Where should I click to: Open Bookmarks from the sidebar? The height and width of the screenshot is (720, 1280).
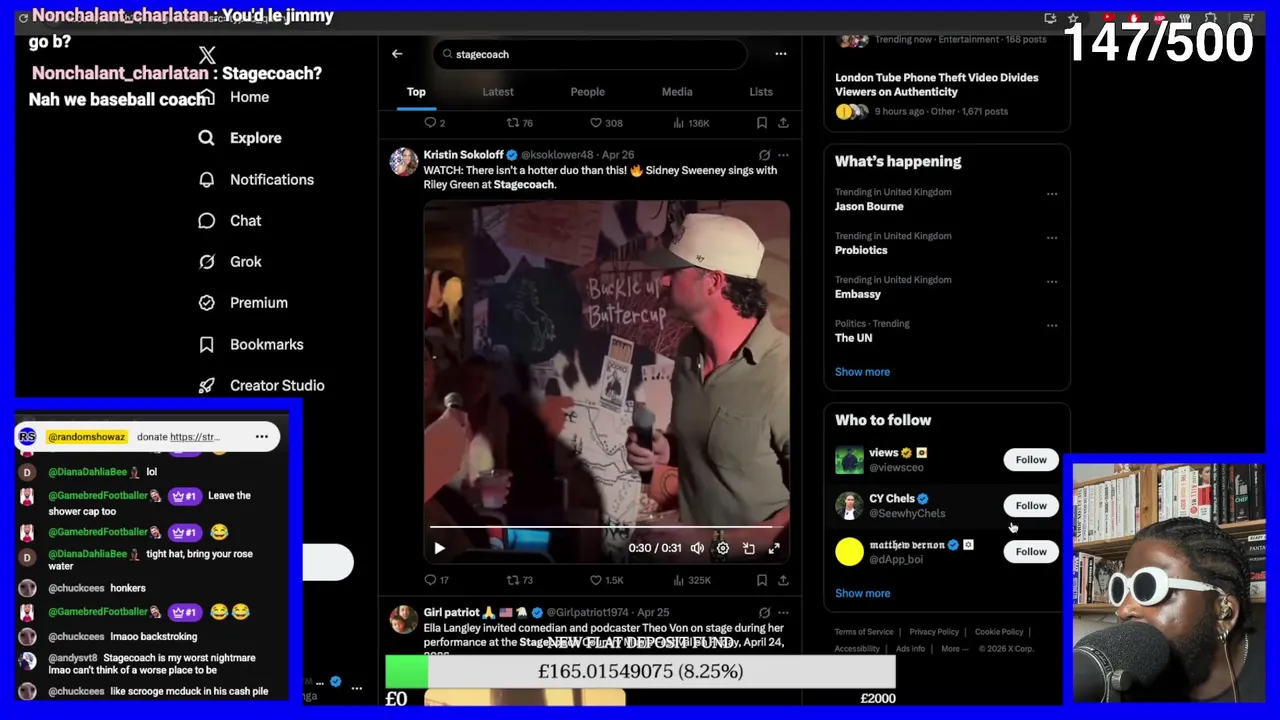click(251, 344)
